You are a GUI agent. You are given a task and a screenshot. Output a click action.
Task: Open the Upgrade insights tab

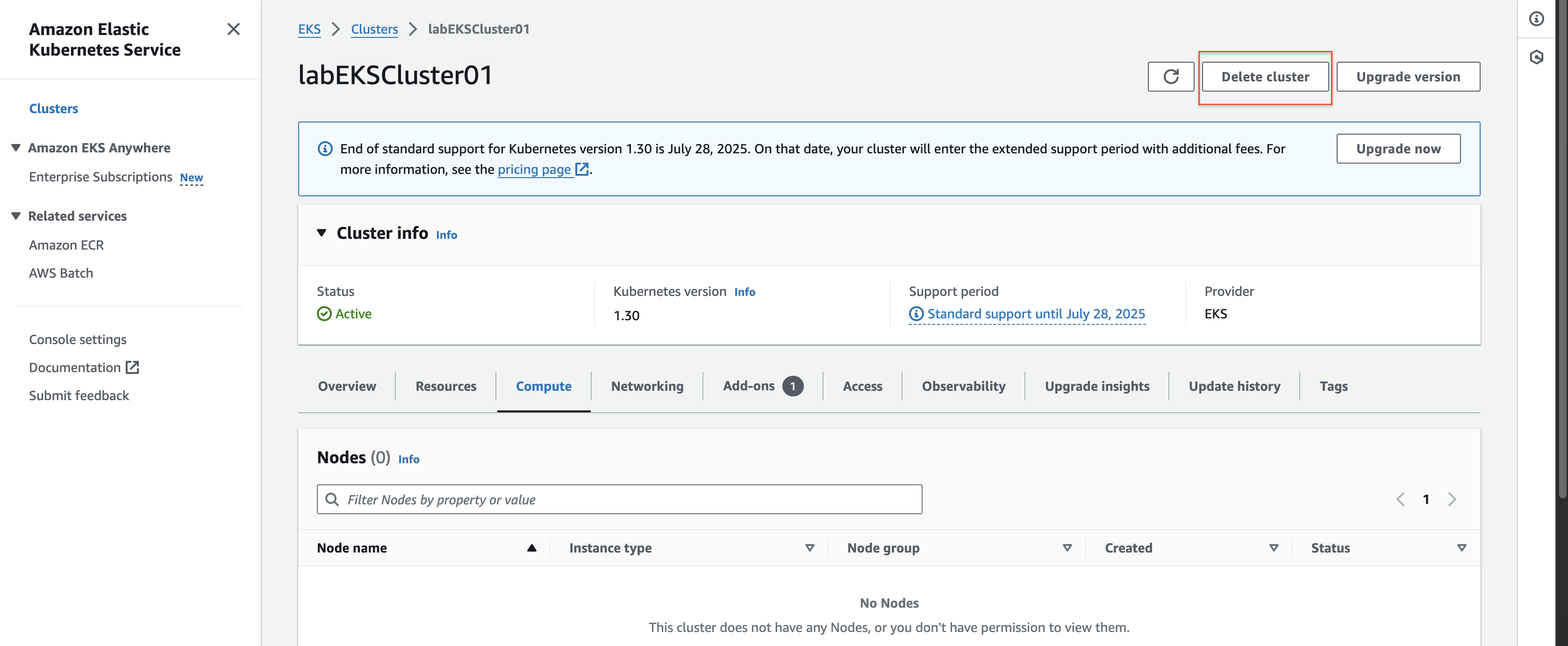click(x=1097, y=386)
